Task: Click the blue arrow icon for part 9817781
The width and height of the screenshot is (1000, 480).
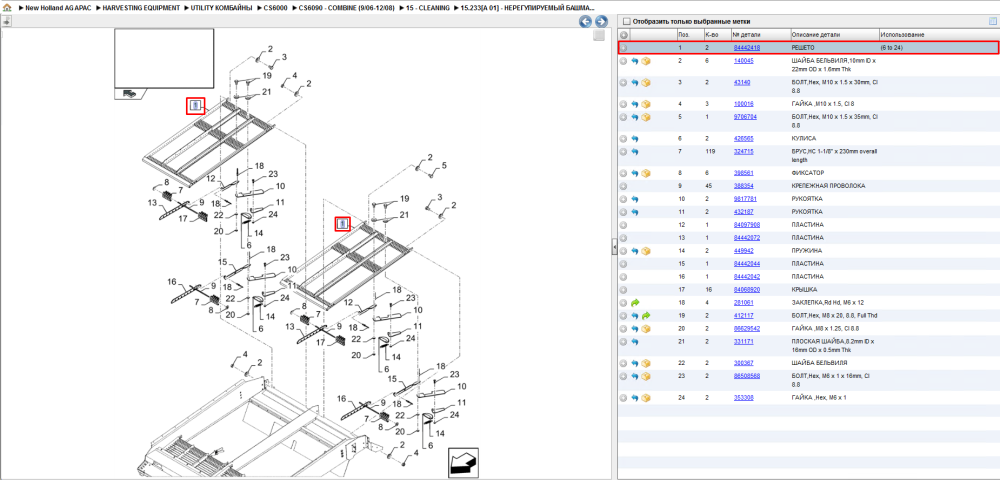Action: pyautogui.click(x=635, y=199)
